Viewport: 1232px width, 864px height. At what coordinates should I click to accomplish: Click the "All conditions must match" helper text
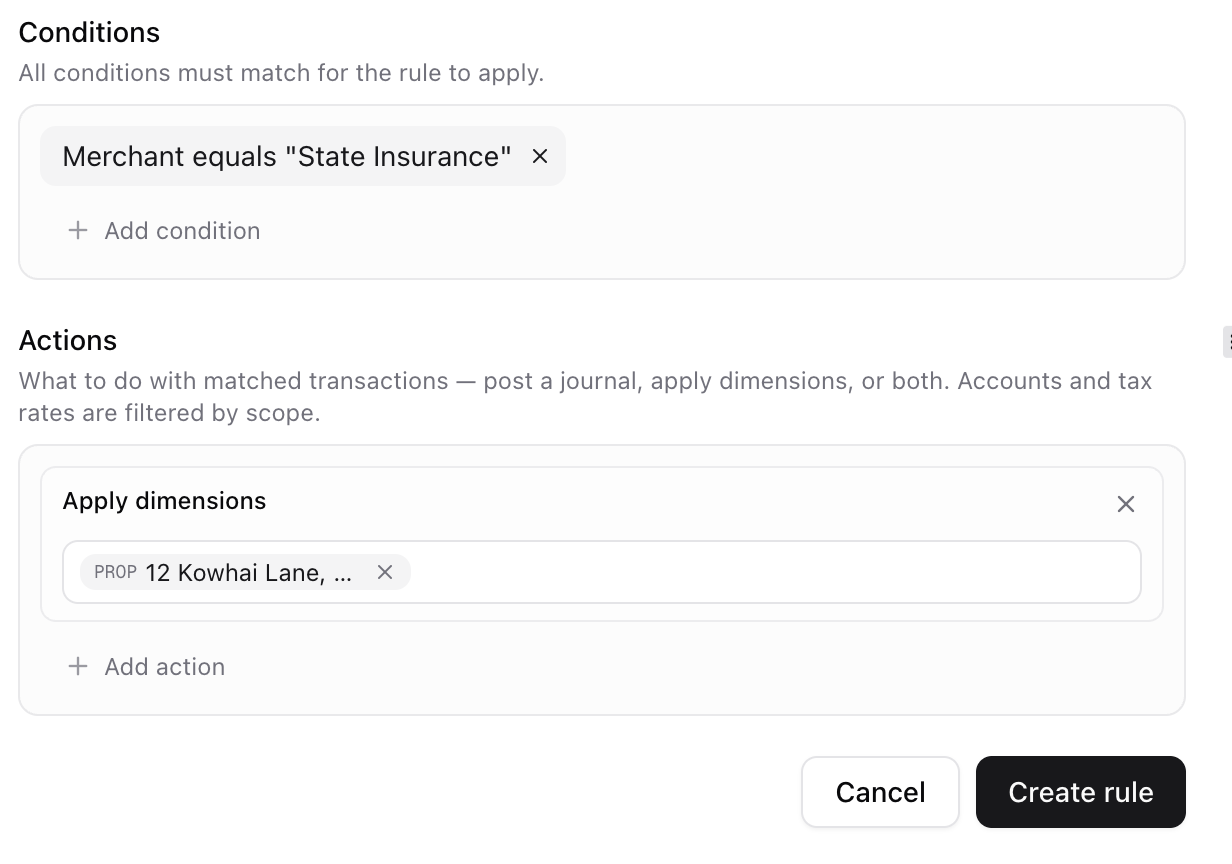[x=281, y=73]
